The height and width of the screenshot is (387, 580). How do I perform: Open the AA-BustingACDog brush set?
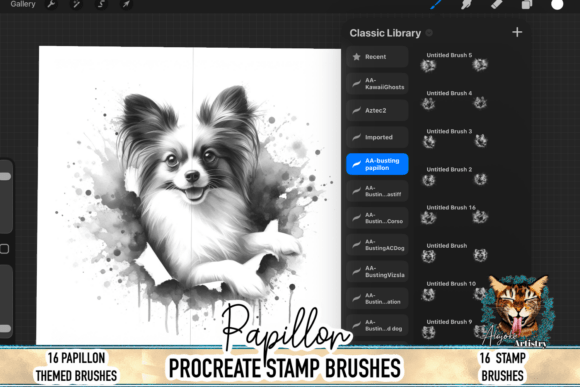(x=377, y=245)
